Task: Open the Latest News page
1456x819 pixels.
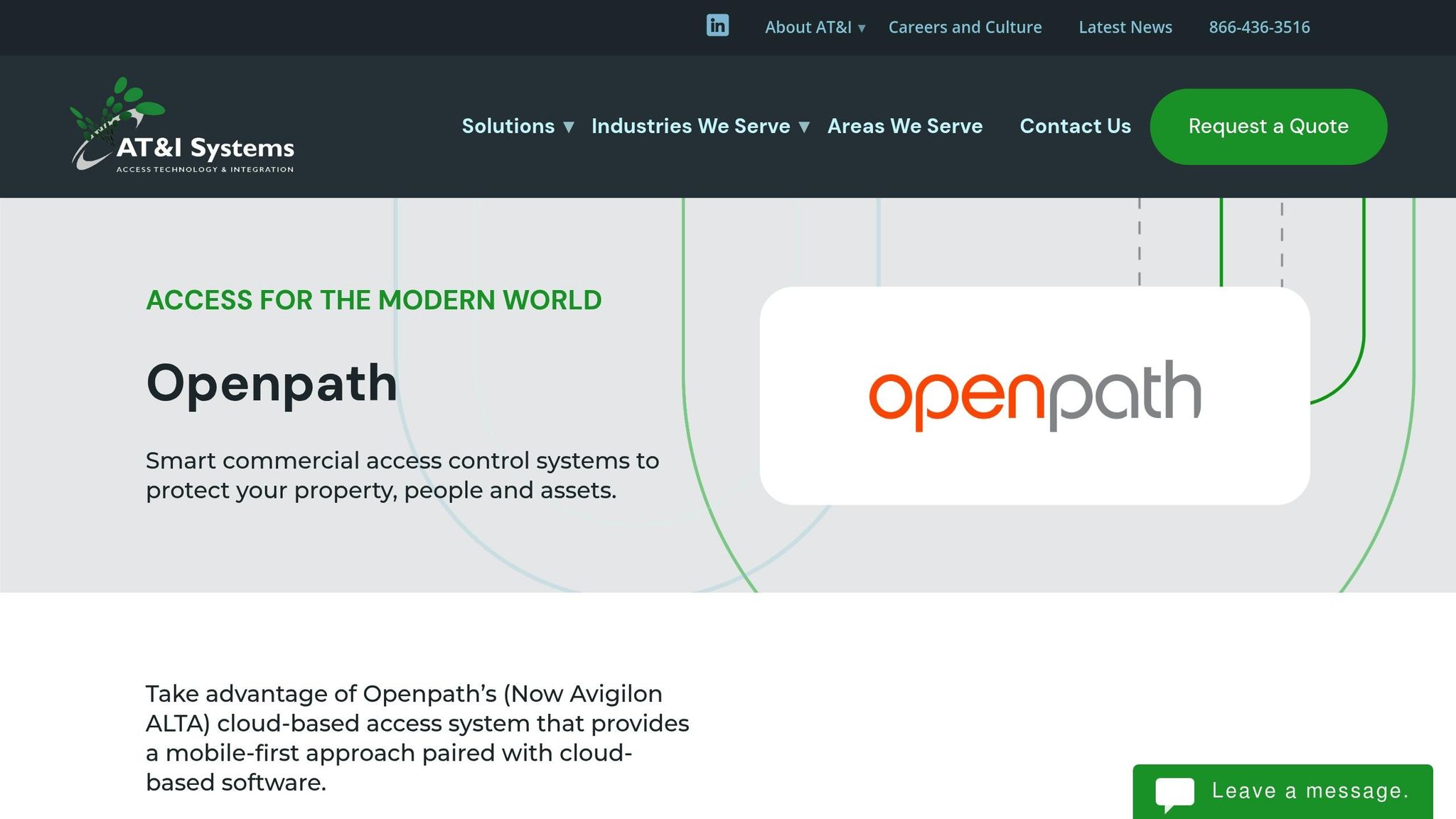Action: [1125, 27]
